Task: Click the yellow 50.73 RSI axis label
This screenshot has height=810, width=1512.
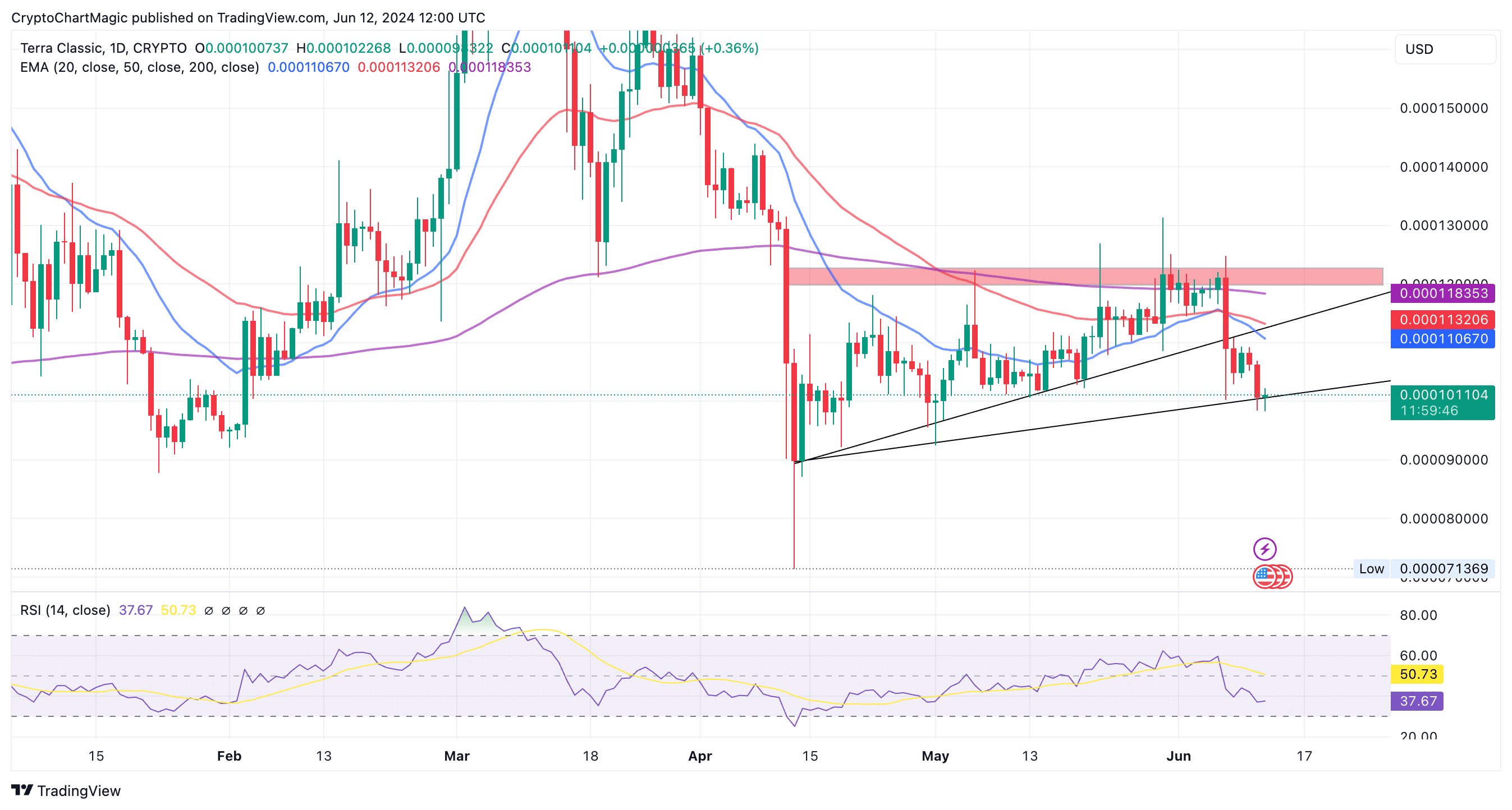Action: tap(1417, 674)
